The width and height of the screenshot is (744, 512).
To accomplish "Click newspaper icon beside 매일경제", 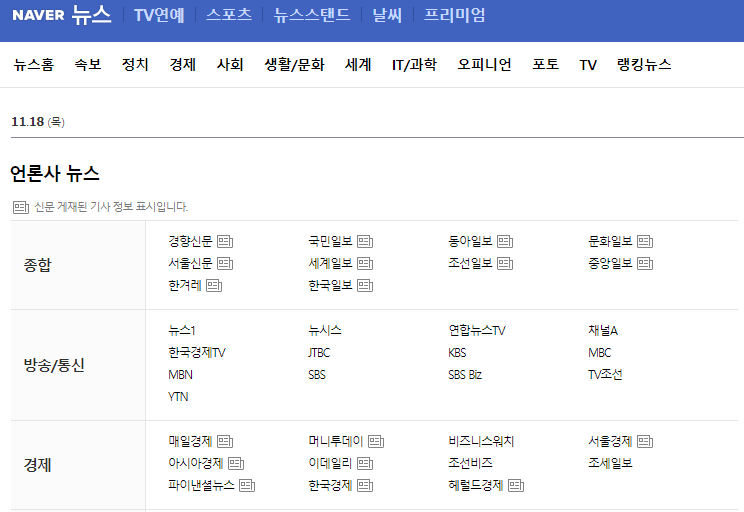I will [x=225, y=442].
